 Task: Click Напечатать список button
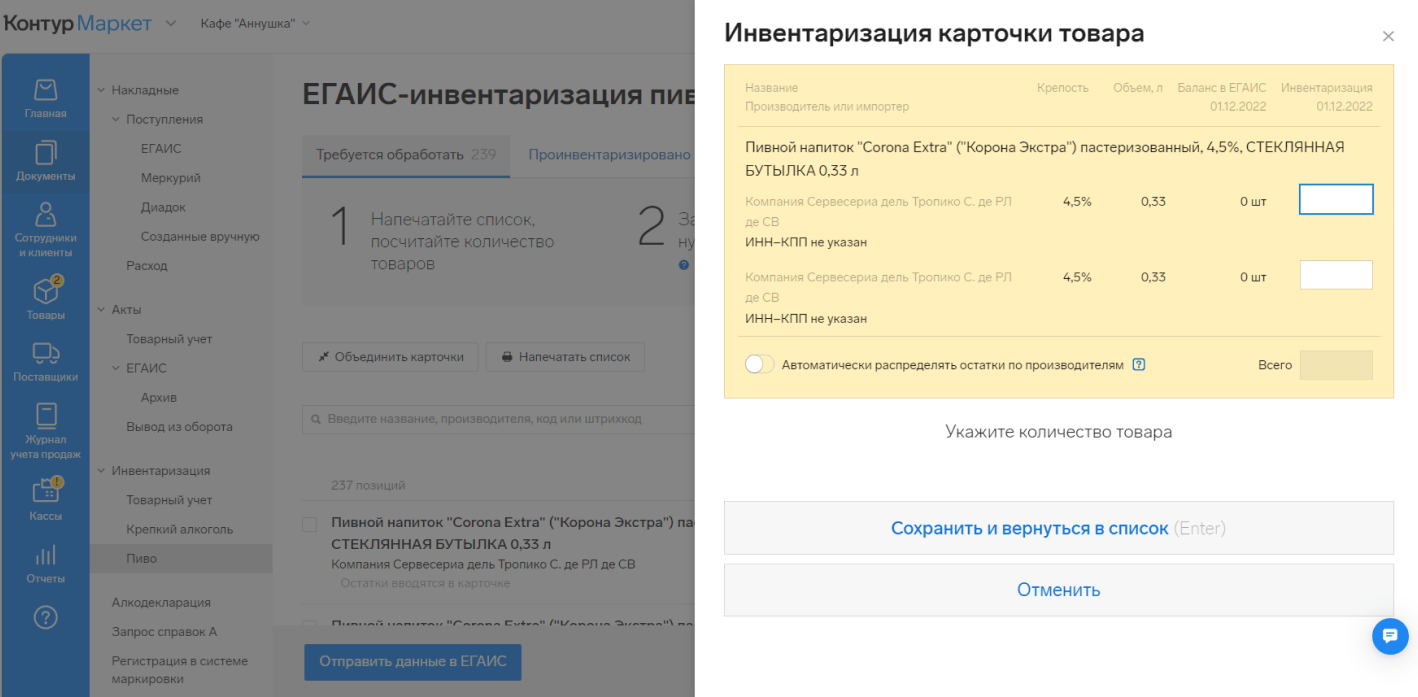(x=566, y=357)
